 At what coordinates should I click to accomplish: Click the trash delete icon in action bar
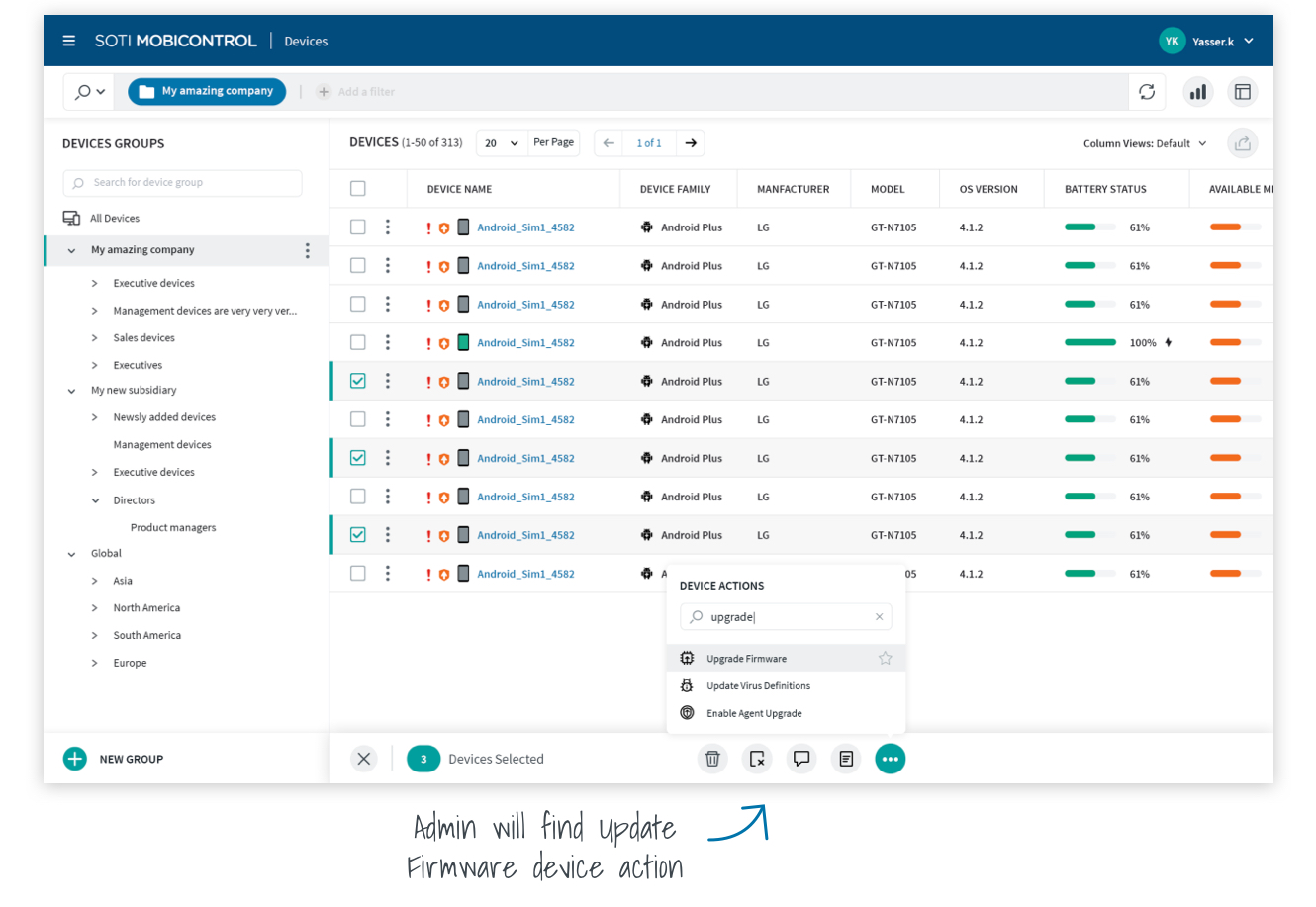tap(712, 759)
